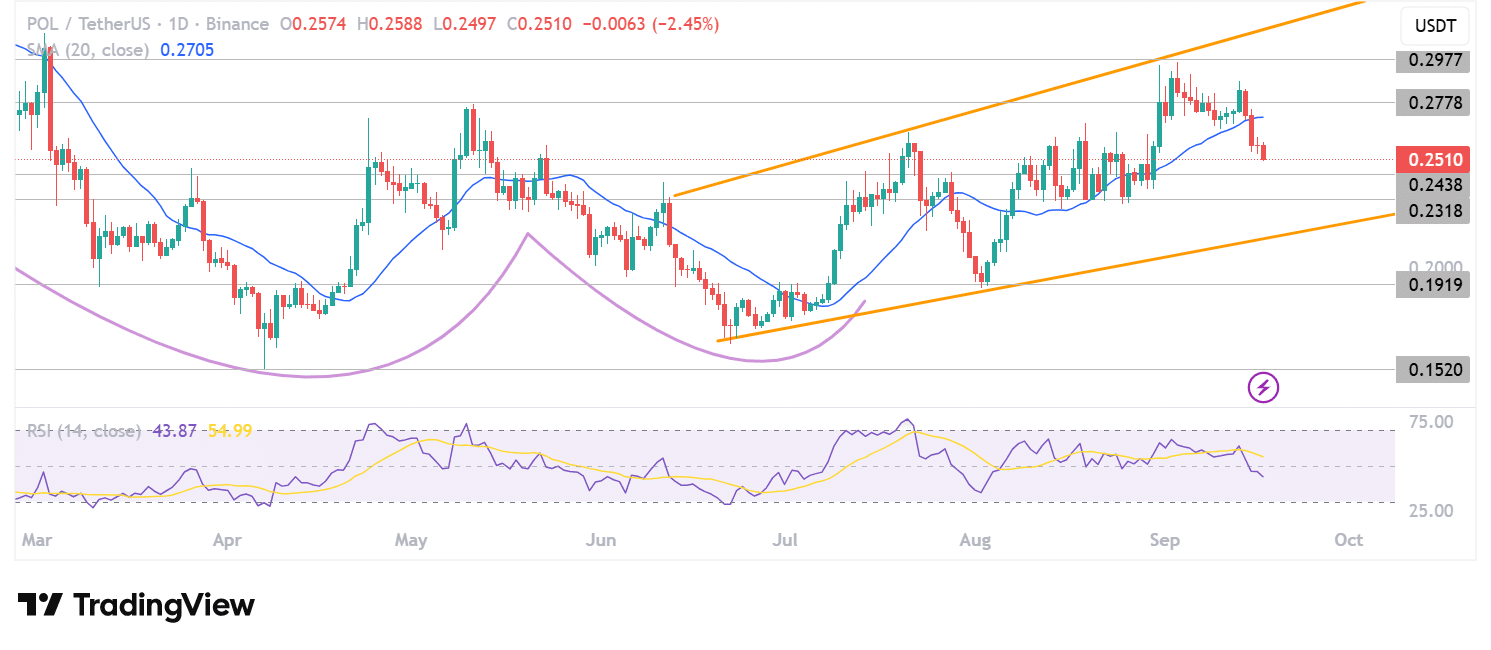The image size is (1491, 650).
Task: Click the purple lightning flash icon
Action: tap(1262, 387)
